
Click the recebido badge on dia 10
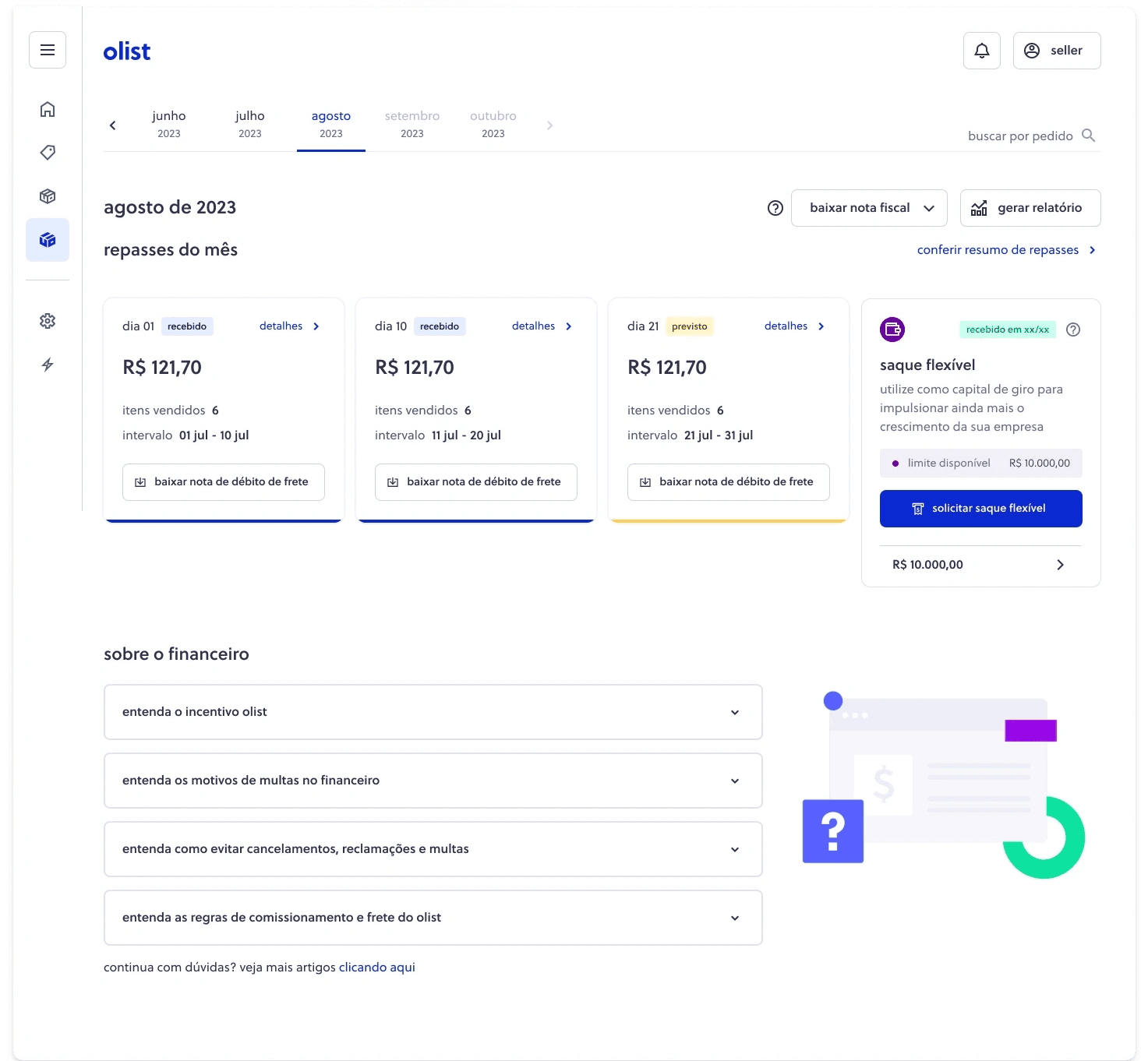pos(440,326)
